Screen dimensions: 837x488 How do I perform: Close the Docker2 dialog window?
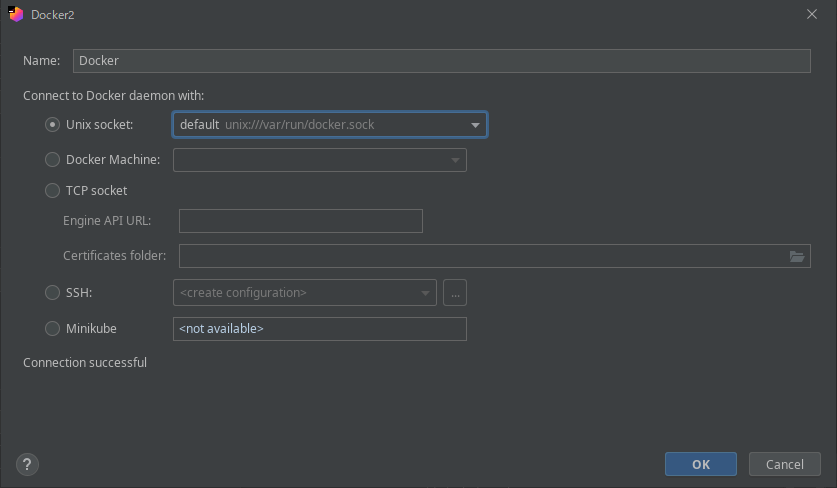(810, 15)
